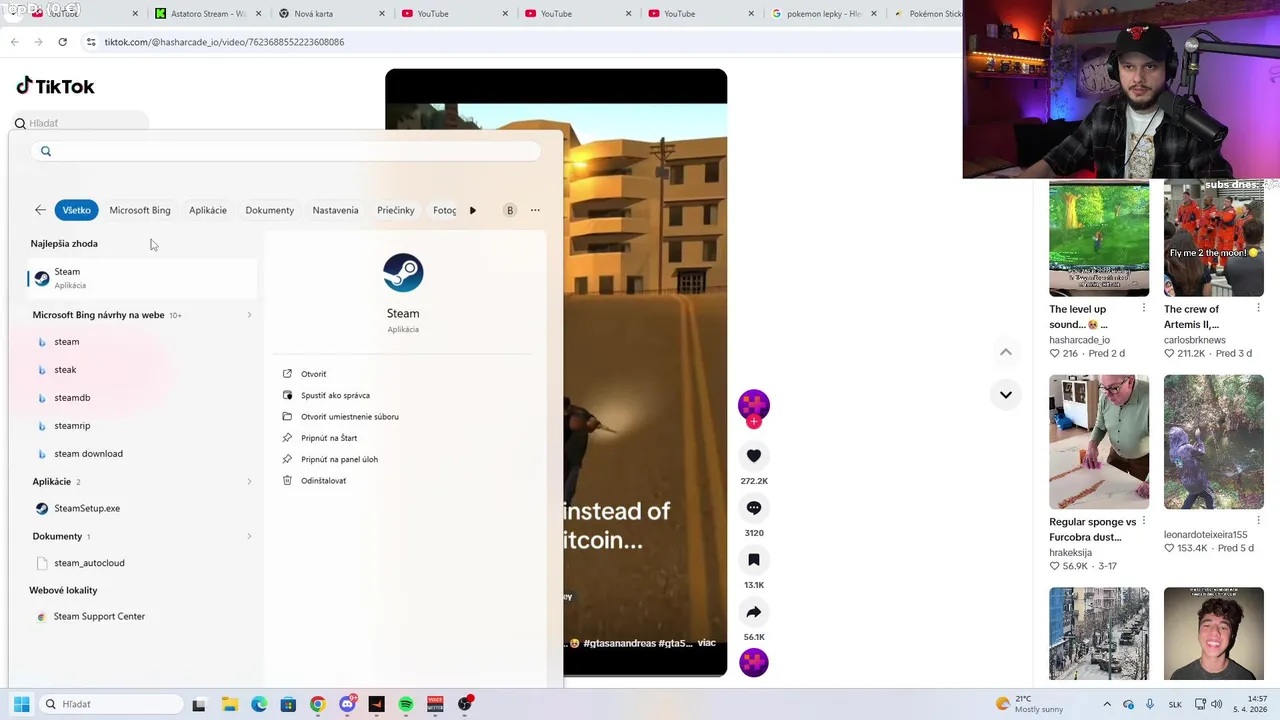Click the magnifier icon in Start search box
This screenshot has height=720, width=1280.
[46, 151]
